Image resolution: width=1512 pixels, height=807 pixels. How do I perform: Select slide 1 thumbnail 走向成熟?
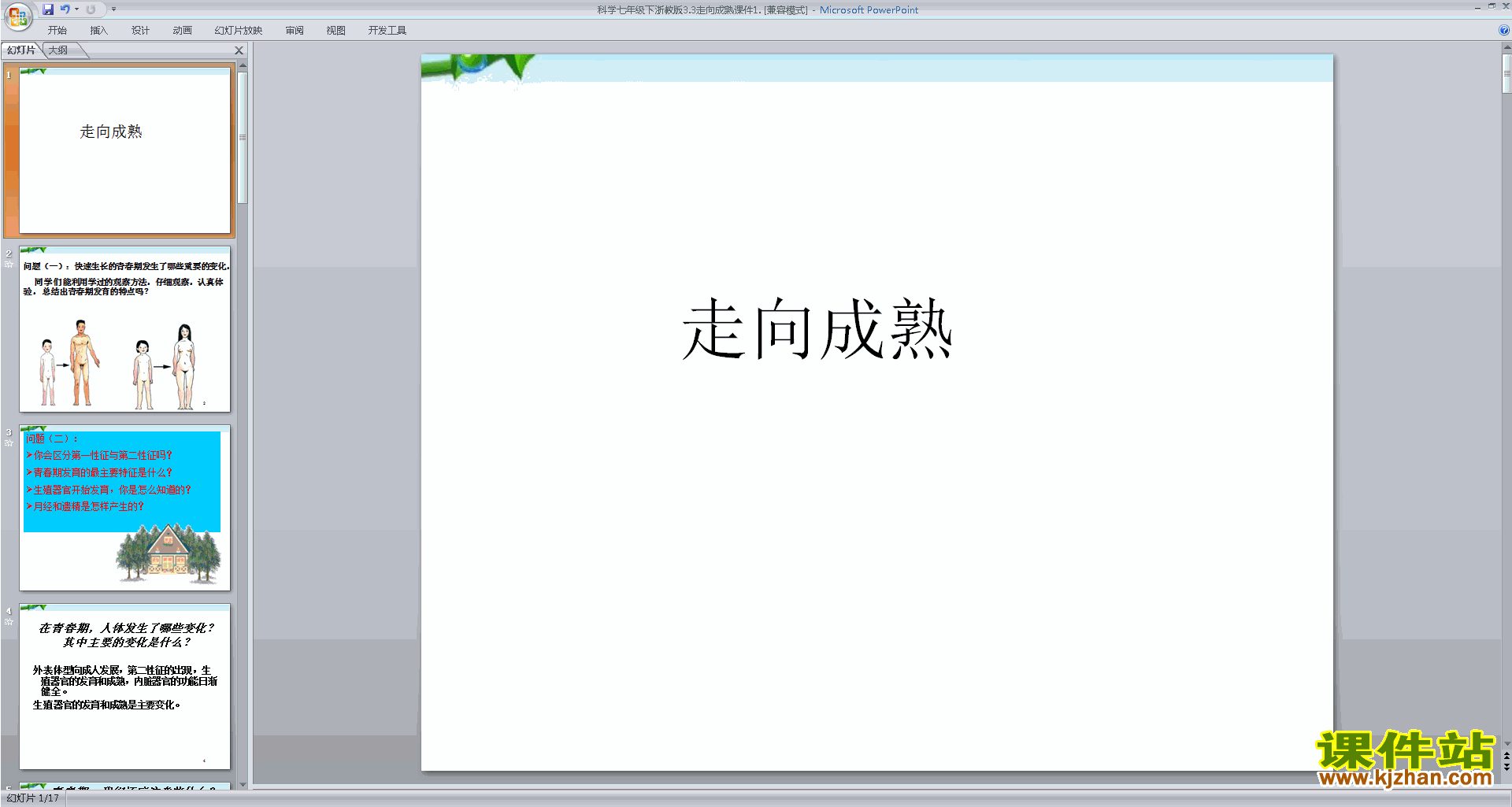point(124,150)
